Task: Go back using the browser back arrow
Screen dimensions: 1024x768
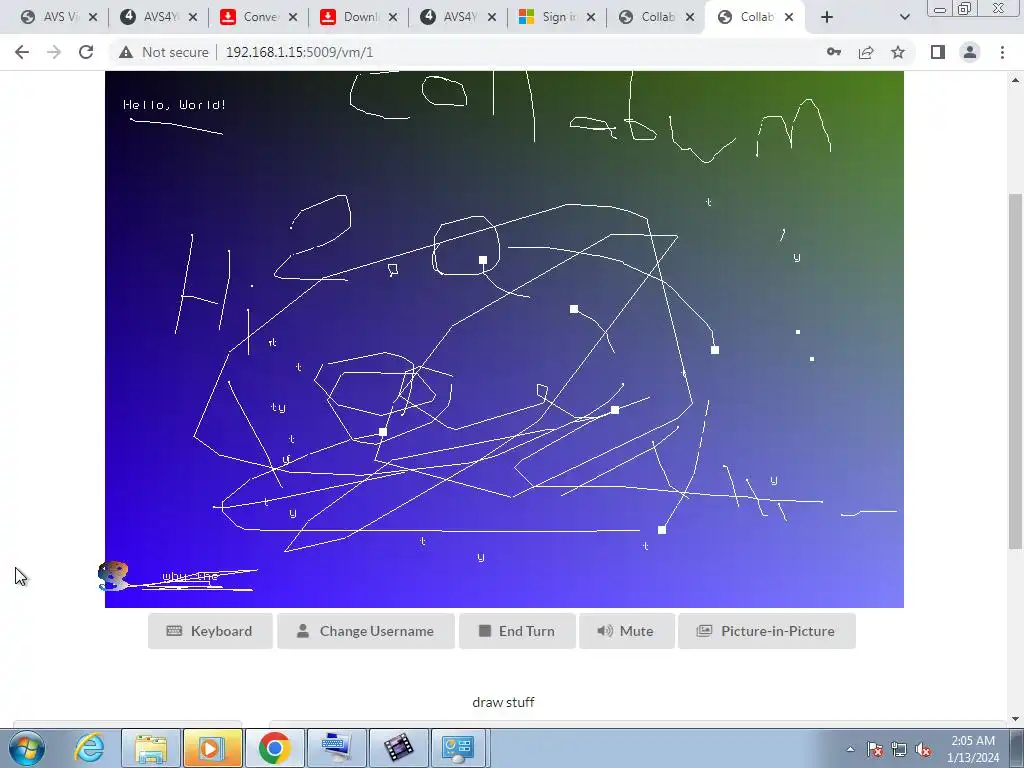Action: tap(22, 52)
